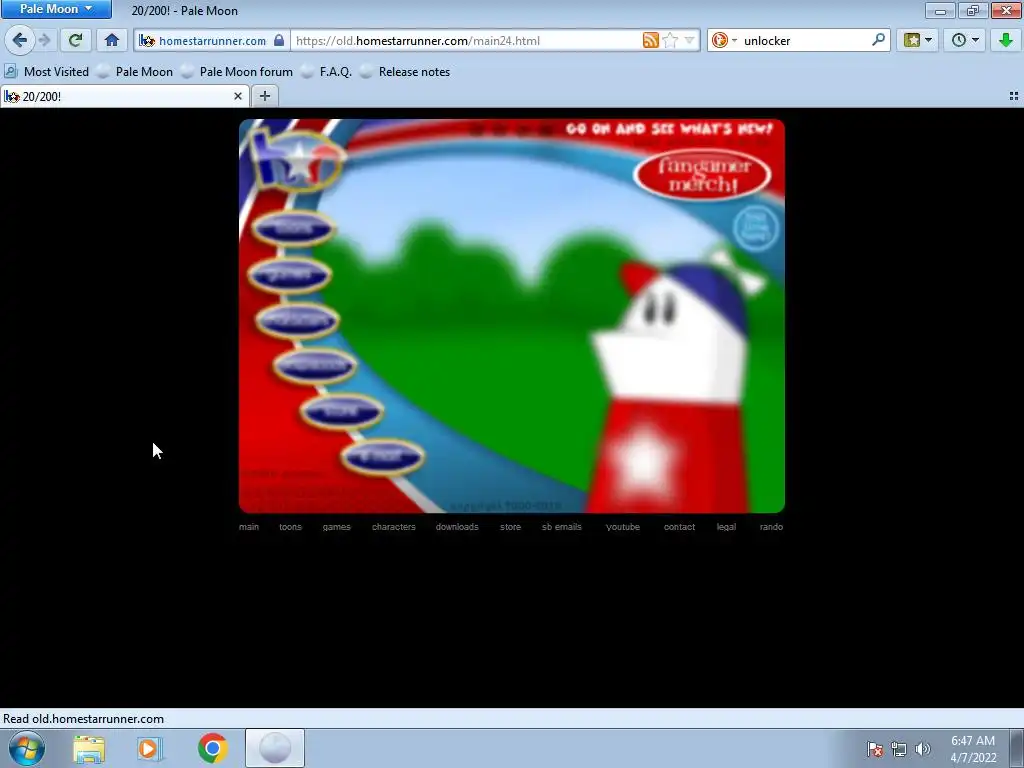Click the magnifying glass search icon
The width and height of the screenshot is (1024, 768).
[878, 40]
